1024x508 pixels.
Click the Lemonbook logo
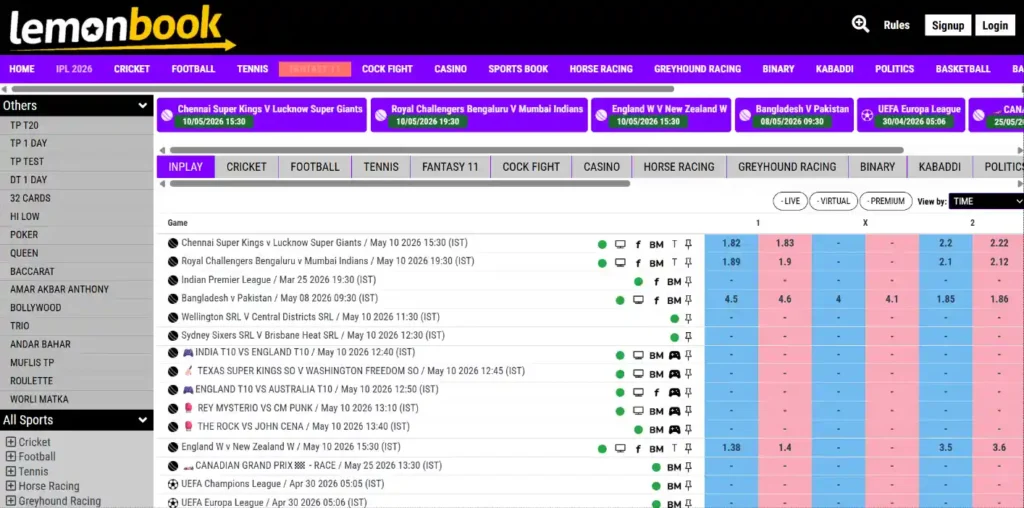pos(122,27)
